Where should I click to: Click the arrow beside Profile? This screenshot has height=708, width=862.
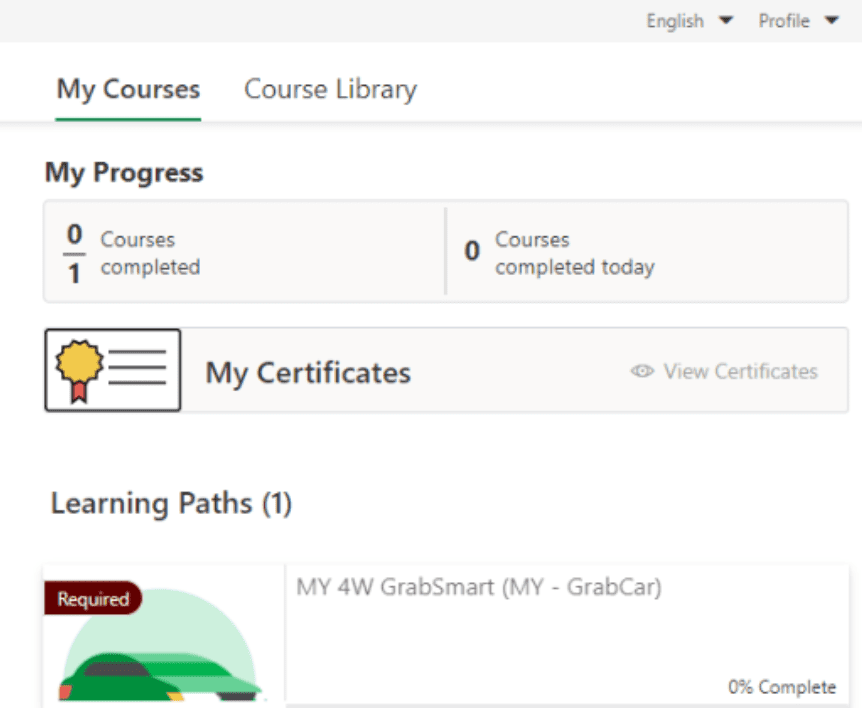click(831, 20)
